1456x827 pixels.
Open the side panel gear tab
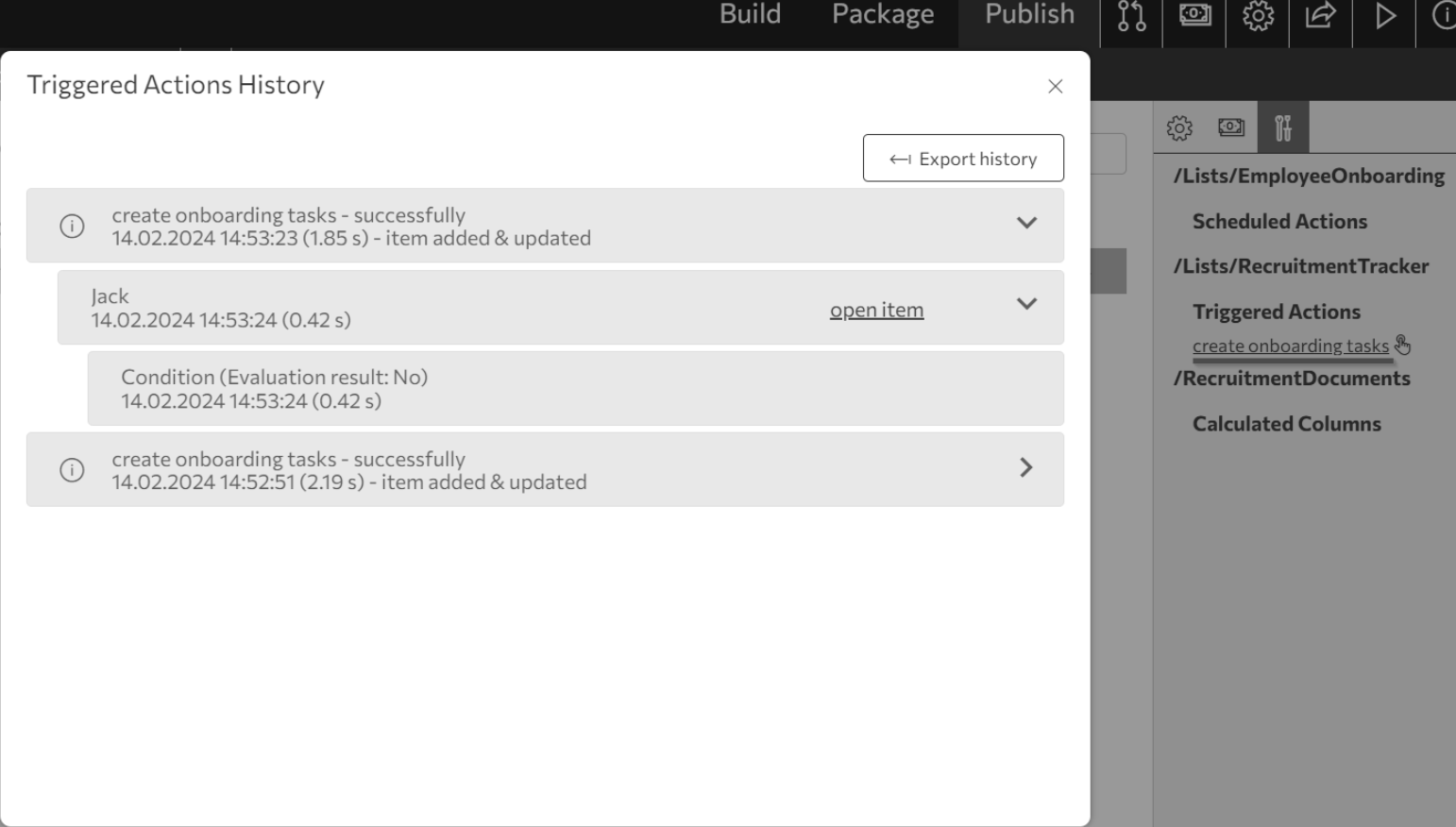point(1179,127)
